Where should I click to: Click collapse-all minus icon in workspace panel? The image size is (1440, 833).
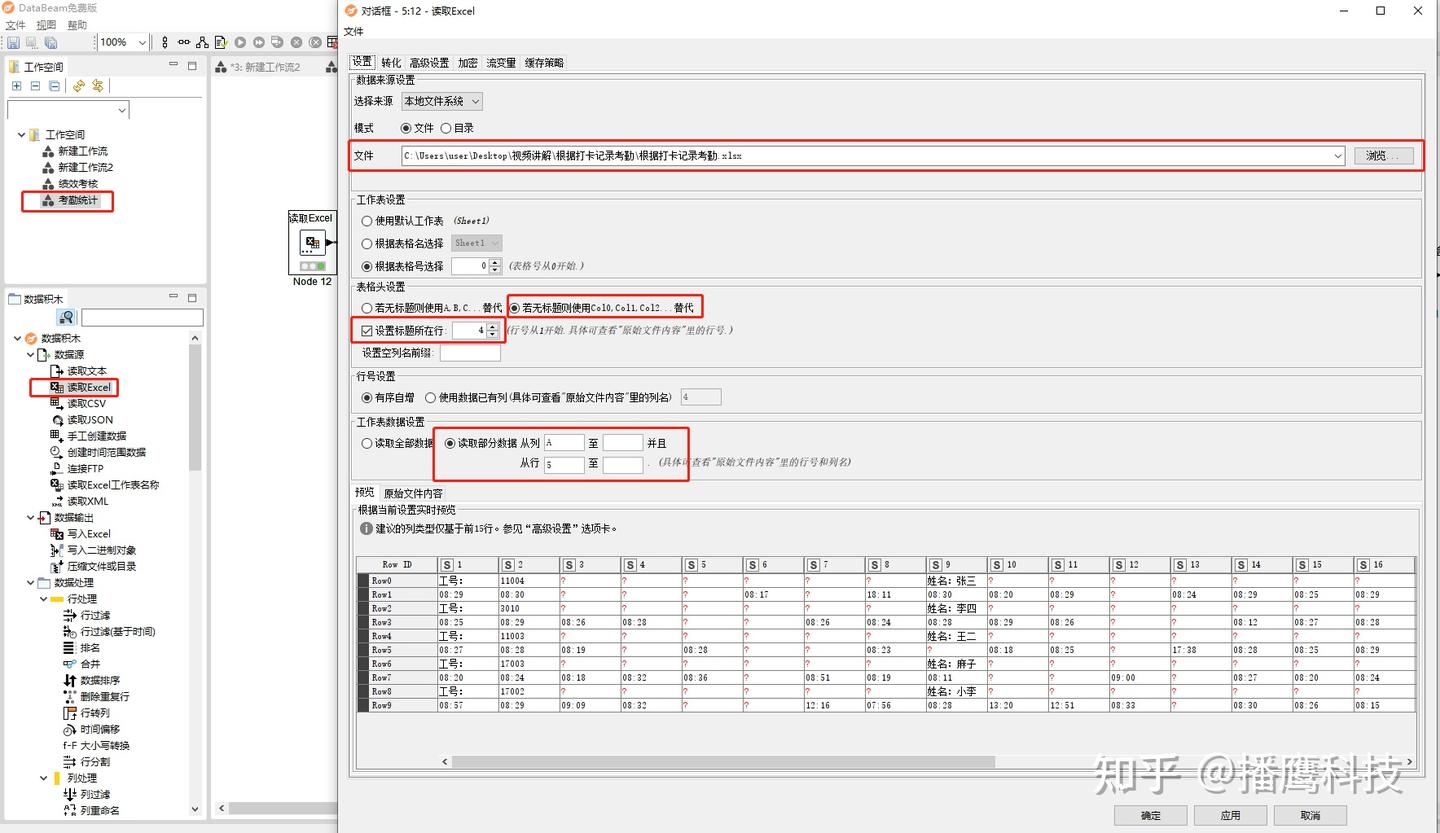click(35, 86)
